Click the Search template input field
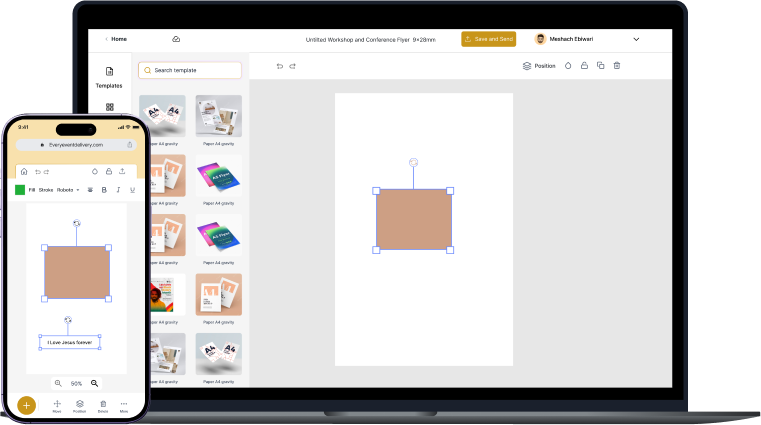 pos(190,70)
